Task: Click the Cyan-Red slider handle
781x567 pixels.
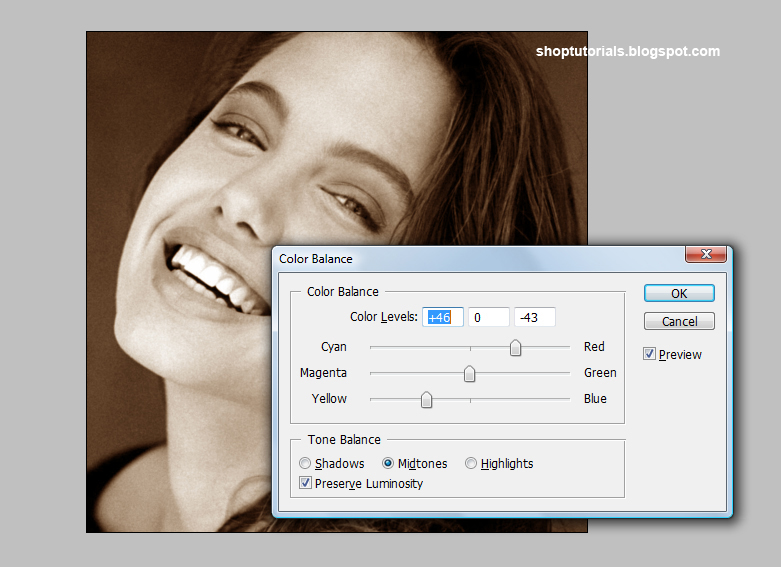Action: pos(516,348)
